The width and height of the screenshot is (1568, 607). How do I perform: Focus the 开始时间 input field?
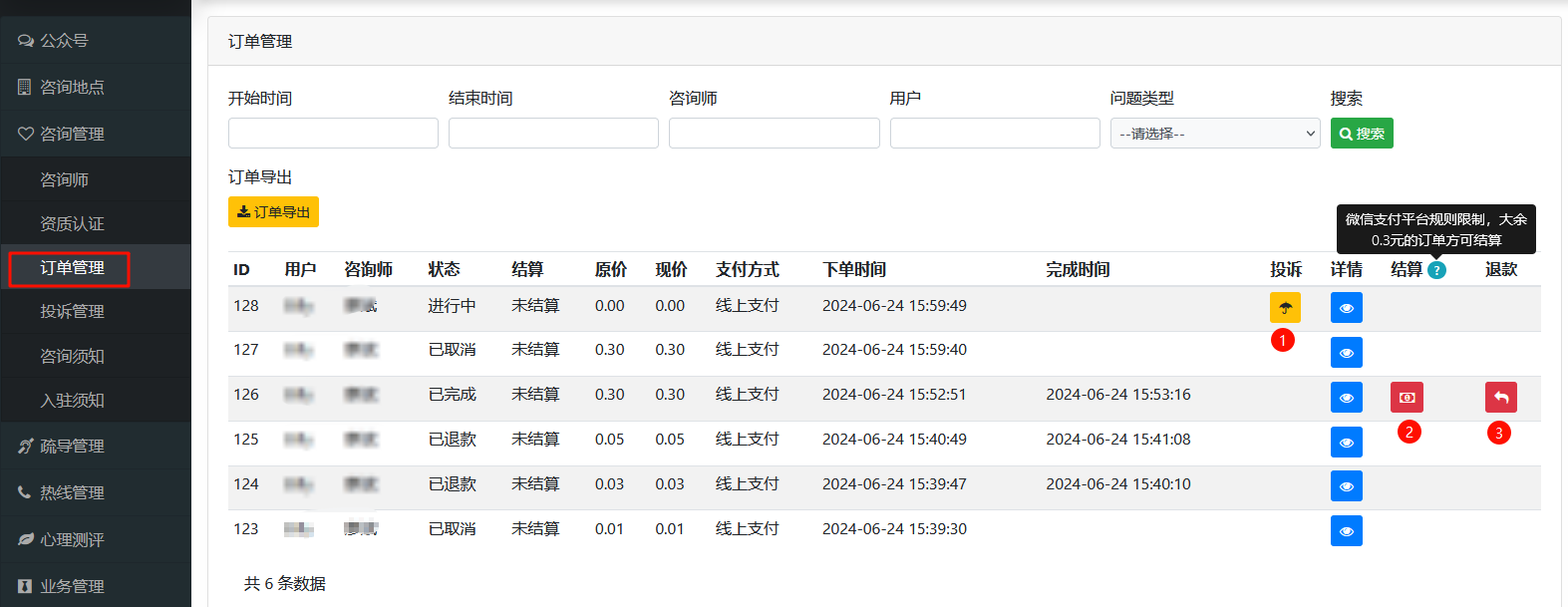coord(333,134)
